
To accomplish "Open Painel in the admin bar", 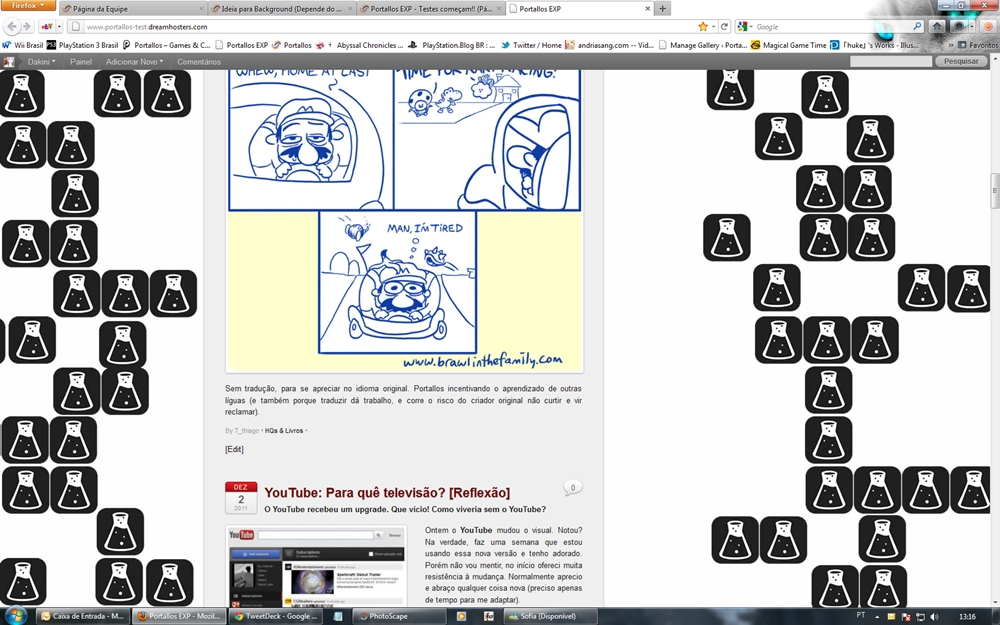I will [x=80, y=62].
